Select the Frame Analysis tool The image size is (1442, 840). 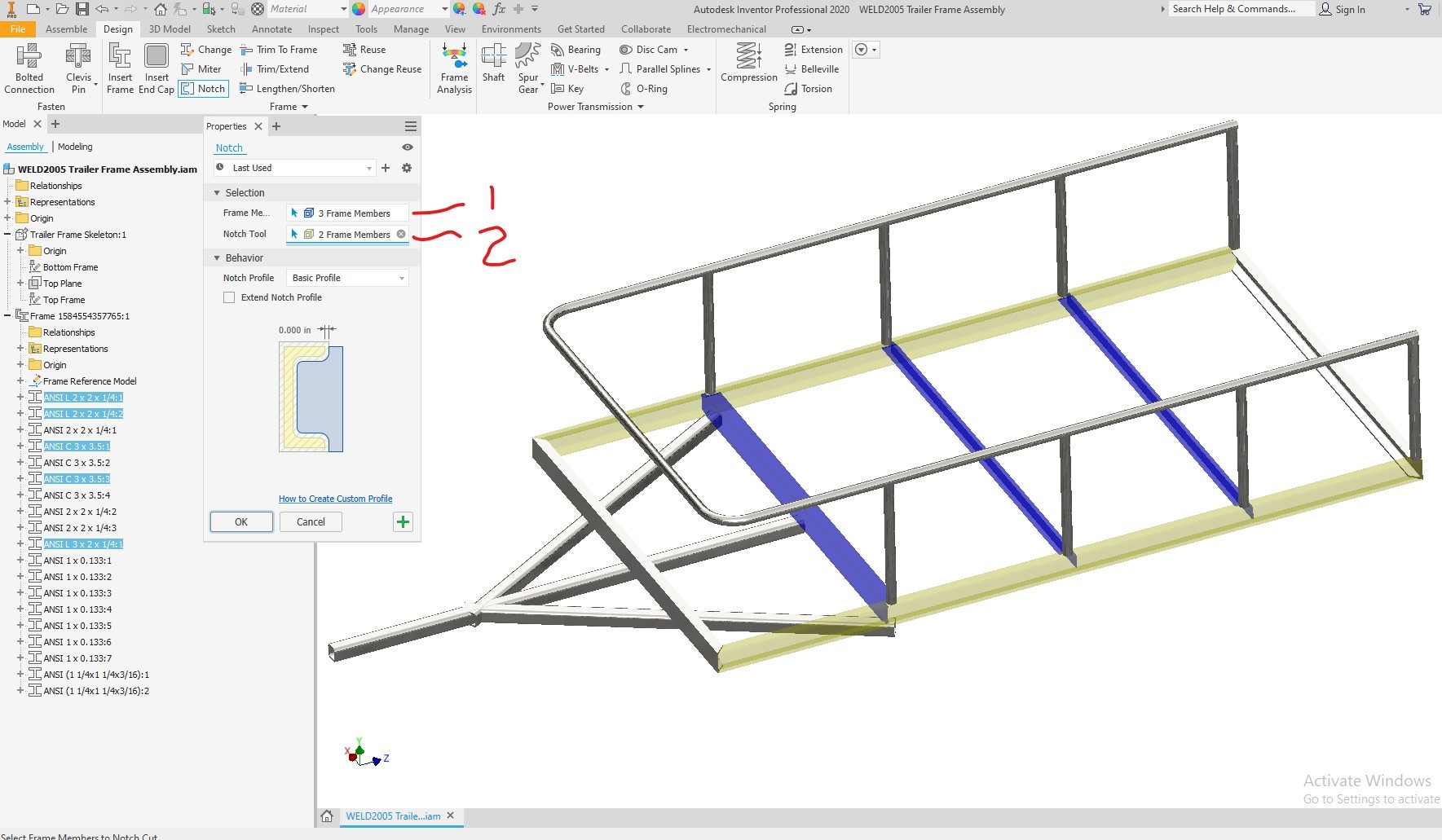tap(453, 68)
